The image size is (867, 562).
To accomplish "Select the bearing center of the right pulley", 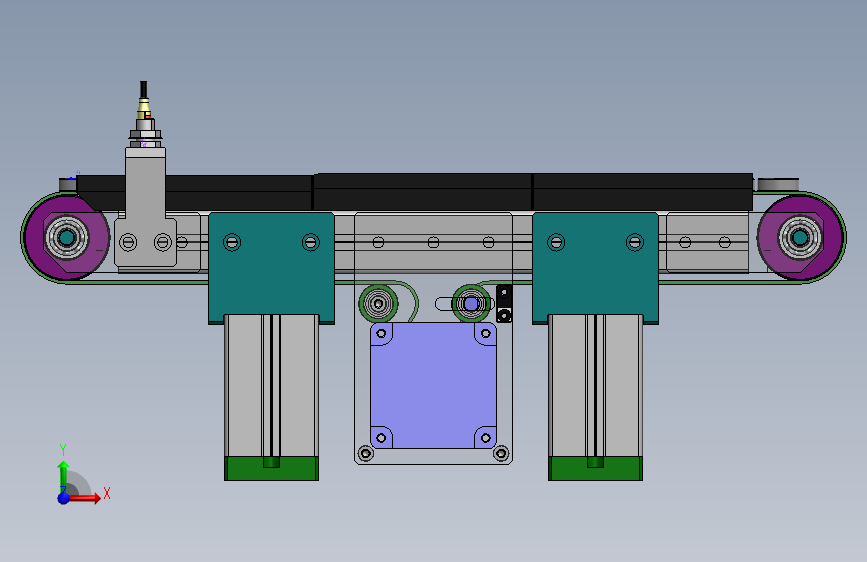I will click(800, 238).
